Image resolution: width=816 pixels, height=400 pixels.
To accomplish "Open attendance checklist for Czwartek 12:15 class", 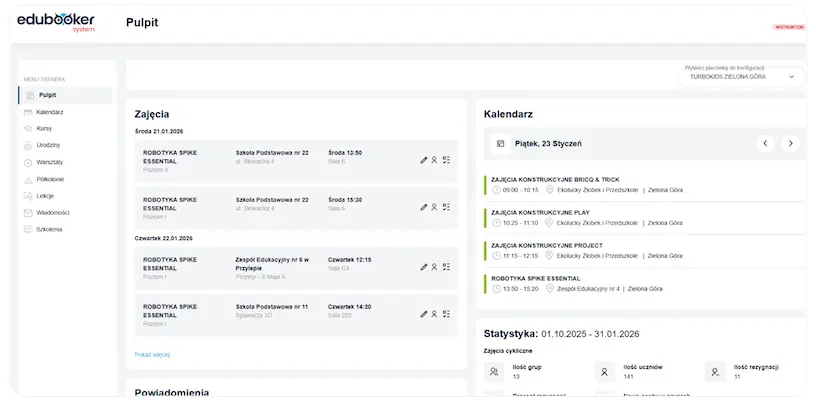I will click(447, 267).
